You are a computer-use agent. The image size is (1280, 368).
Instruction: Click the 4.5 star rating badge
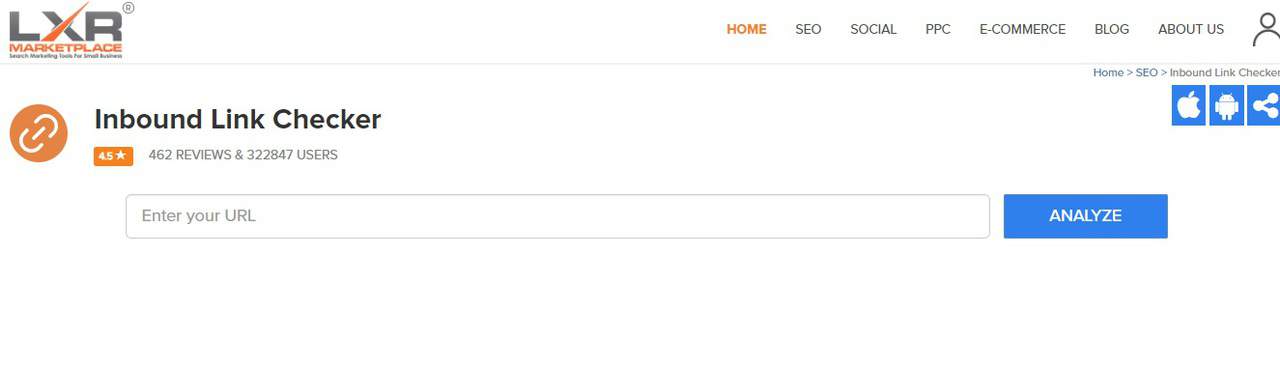pos(113,156)
